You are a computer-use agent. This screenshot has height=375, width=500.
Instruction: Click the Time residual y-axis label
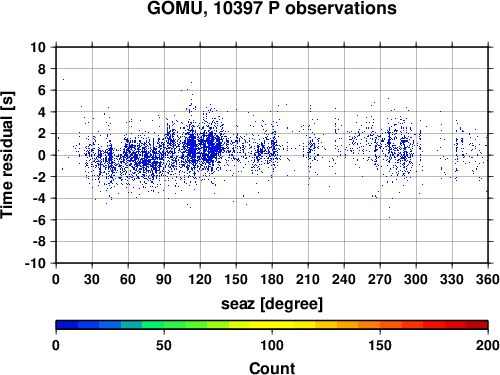(x=7, y=155)
